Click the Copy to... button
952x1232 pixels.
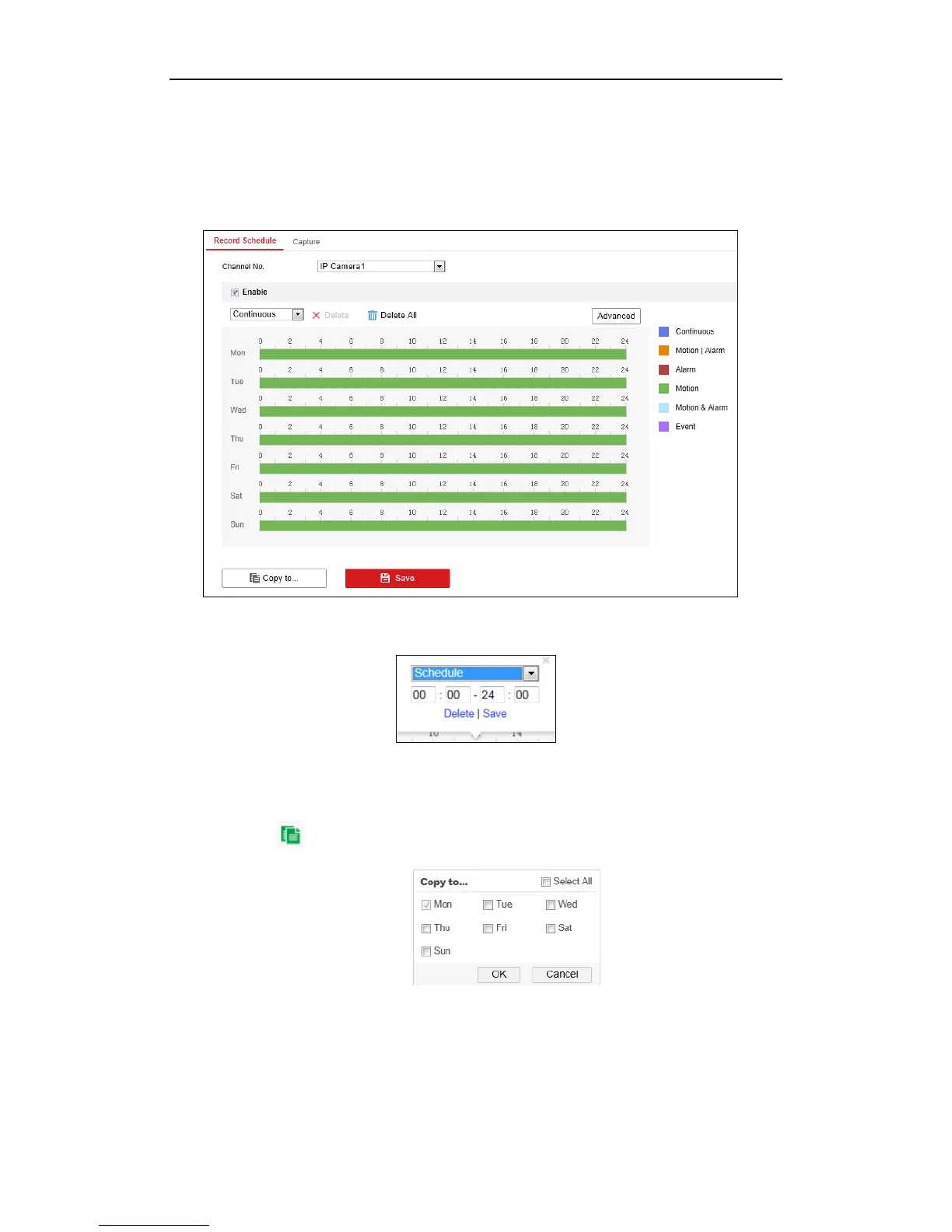[274, 579]
